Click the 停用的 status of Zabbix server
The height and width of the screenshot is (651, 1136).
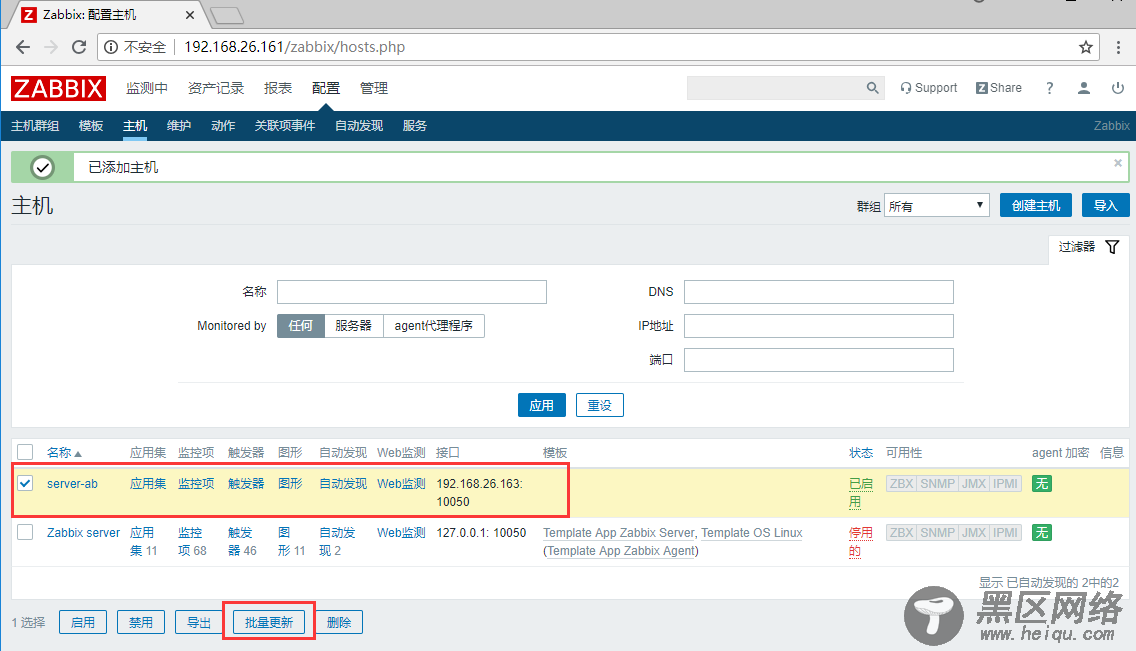click(x=861, y=542)
